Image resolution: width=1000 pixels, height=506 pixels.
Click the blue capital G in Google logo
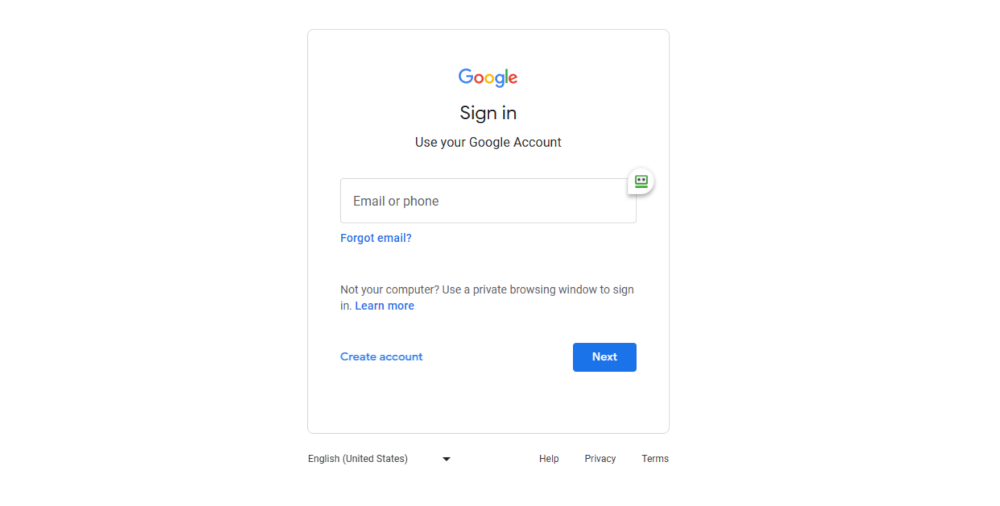coord(466,76)
